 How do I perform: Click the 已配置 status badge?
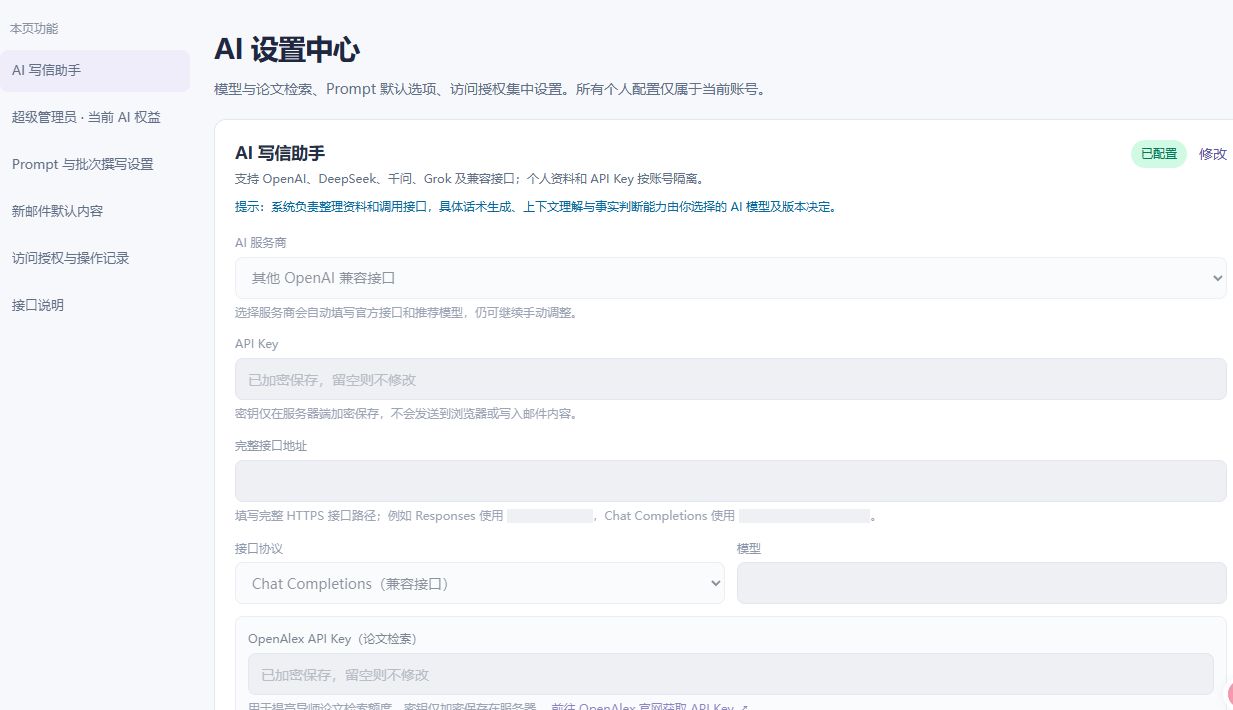coord(1159,154)
